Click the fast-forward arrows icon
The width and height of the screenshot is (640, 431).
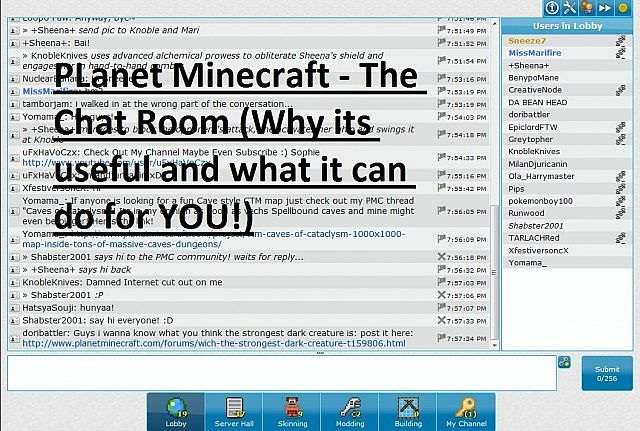[605, 8]
